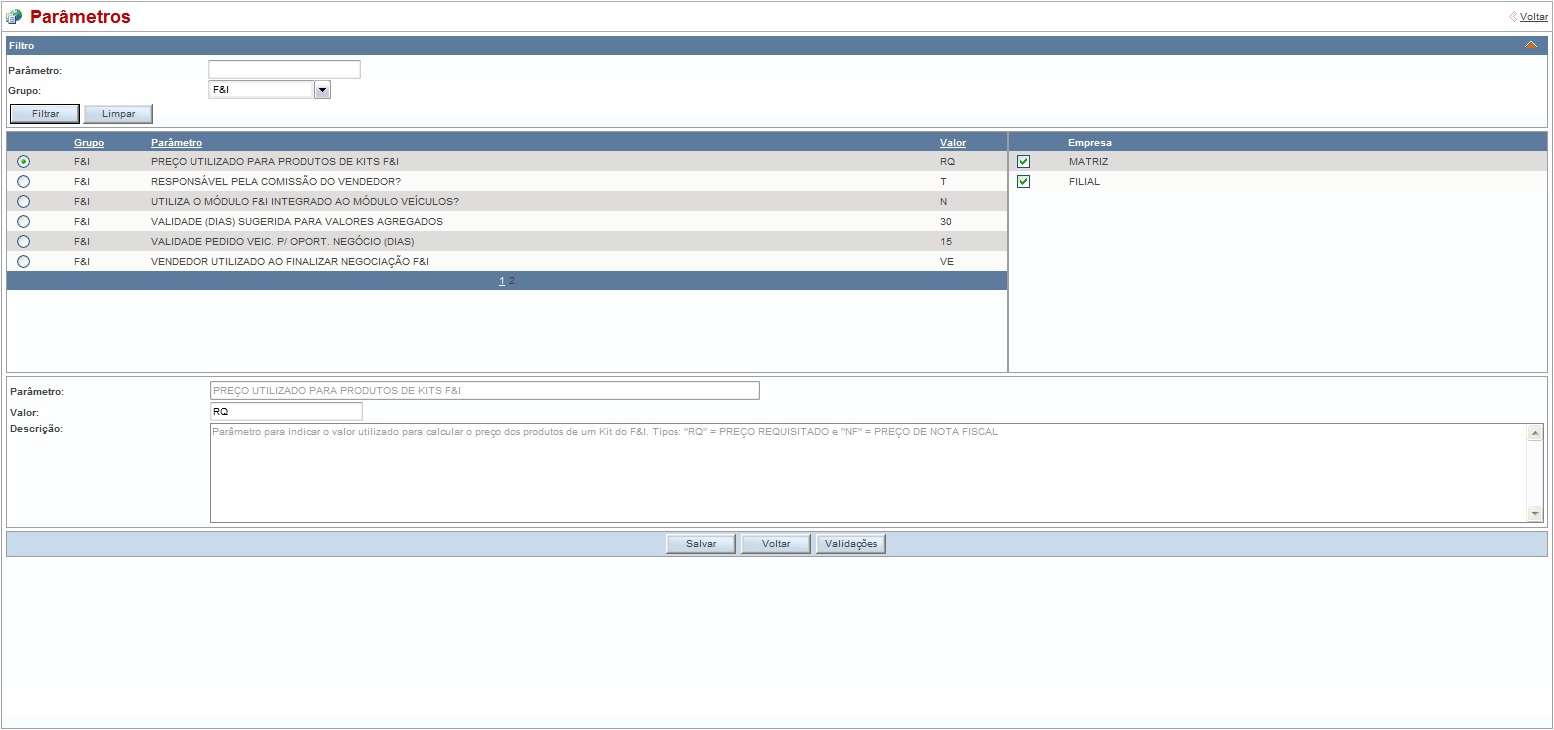Image resolution: width=1554 pixels, height=730 pixels.
Task: Click the text 'PREÇO UTILIZADO PARA PRODUTOS DE KITS F&I' in the table
Action: (275, 161)
